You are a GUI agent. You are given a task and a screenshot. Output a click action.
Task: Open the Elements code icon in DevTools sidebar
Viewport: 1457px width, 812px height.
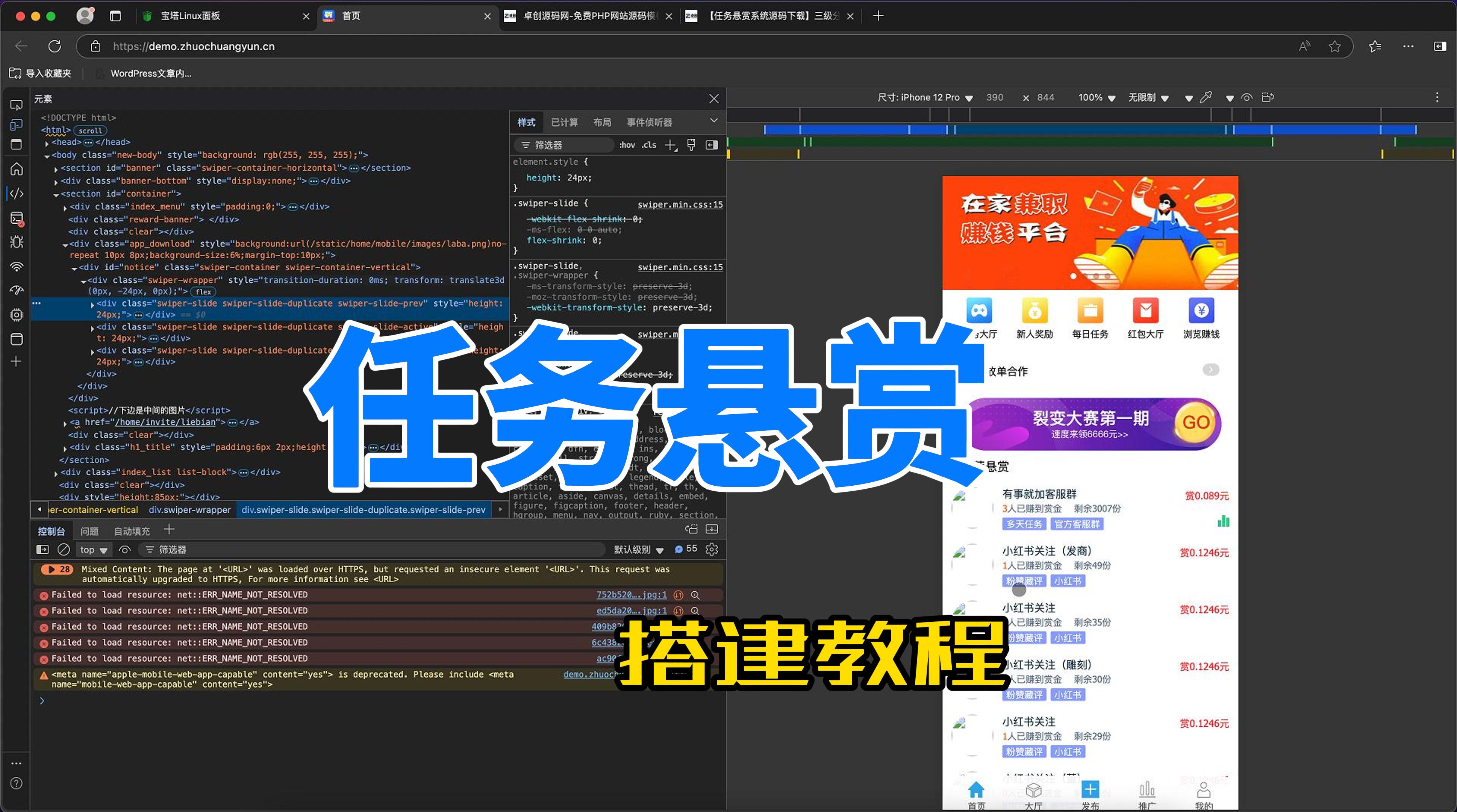[x=17, y=193]
